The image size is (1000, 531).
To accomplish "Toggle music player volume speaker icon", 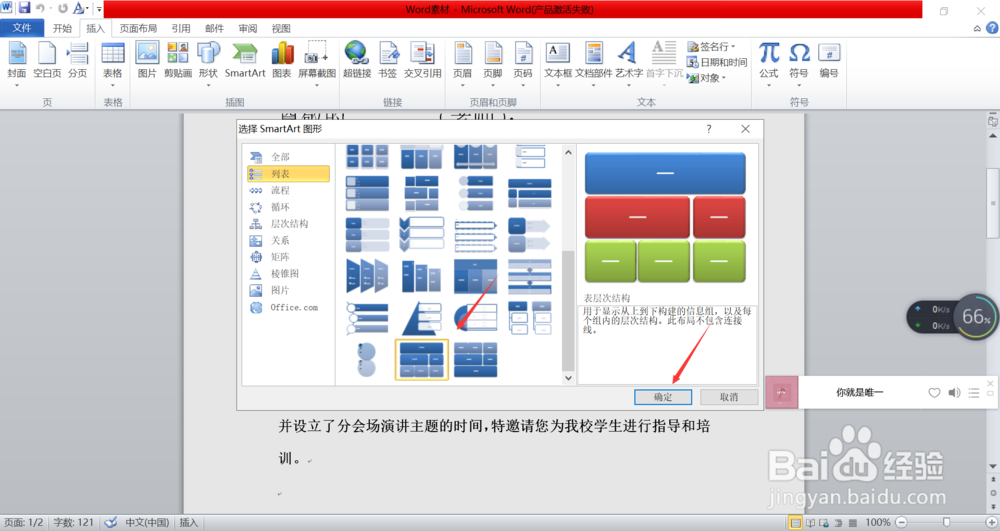I will click(x=954, y=393).
